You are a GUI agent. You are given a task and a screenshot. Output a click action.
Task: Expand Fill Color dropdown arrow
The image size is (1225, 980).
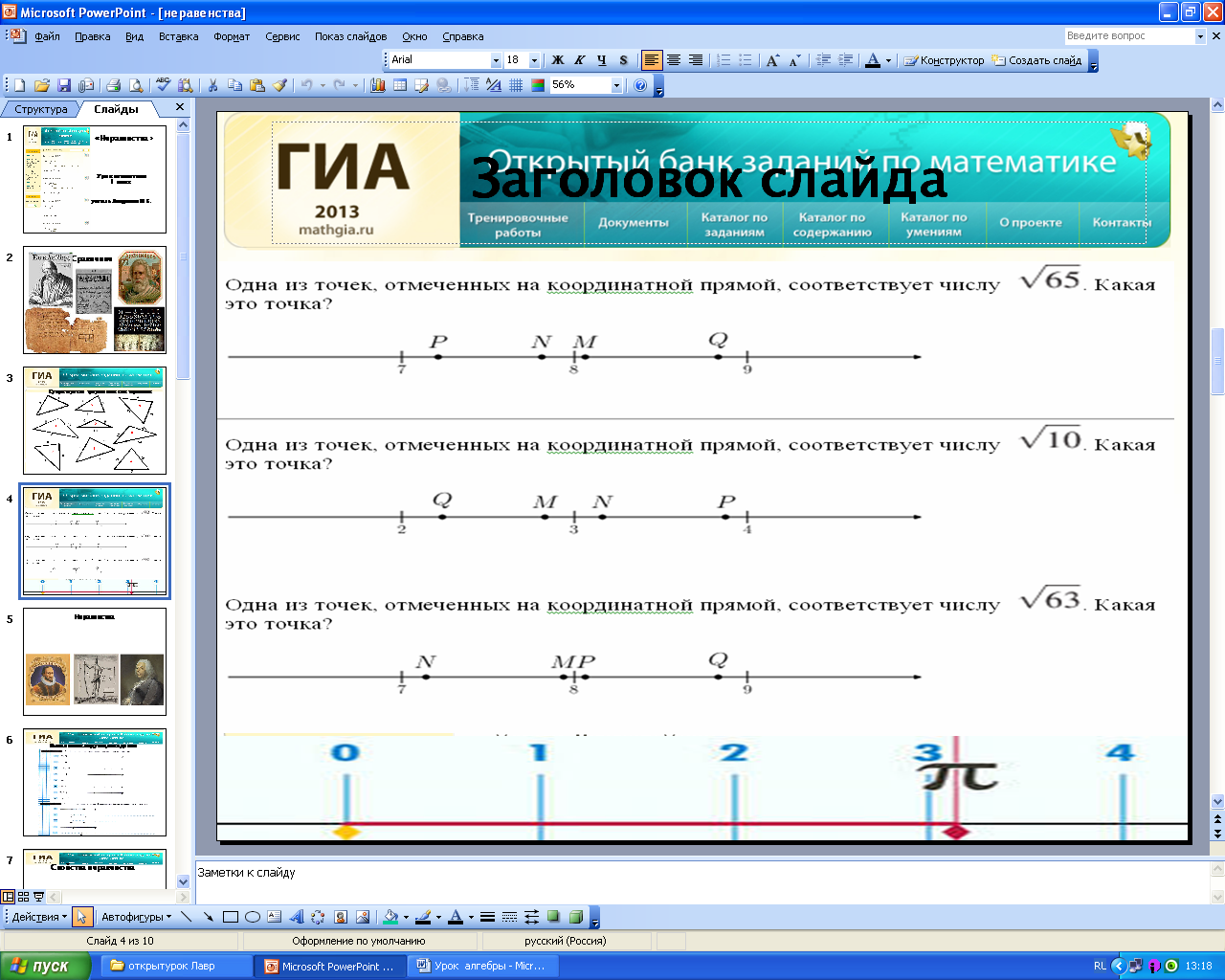pos(406,917)
